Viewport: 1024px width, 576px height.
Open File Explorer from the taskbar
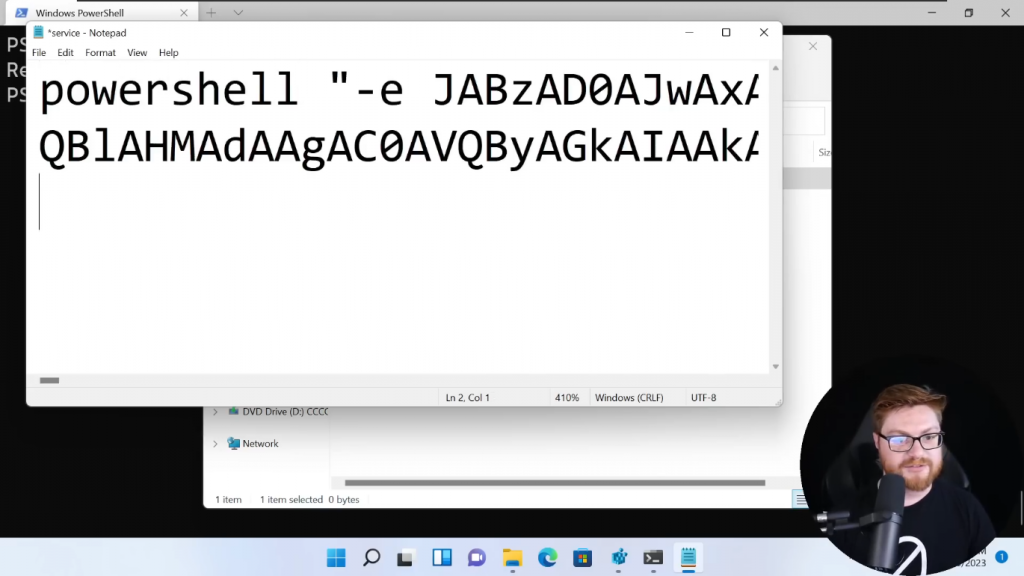(513, 558)
